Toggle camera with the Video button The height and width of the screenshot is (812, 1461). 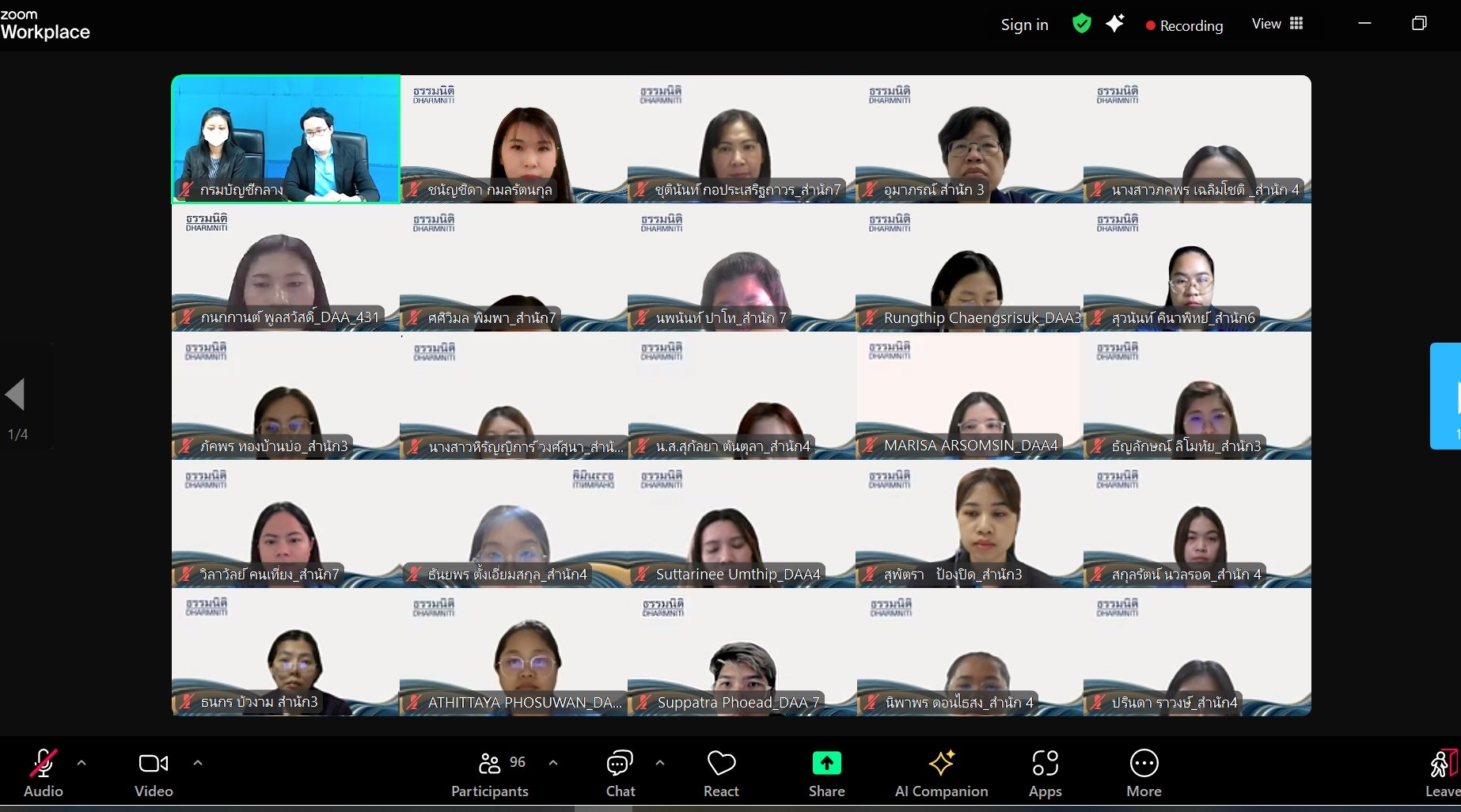(154, 773)
